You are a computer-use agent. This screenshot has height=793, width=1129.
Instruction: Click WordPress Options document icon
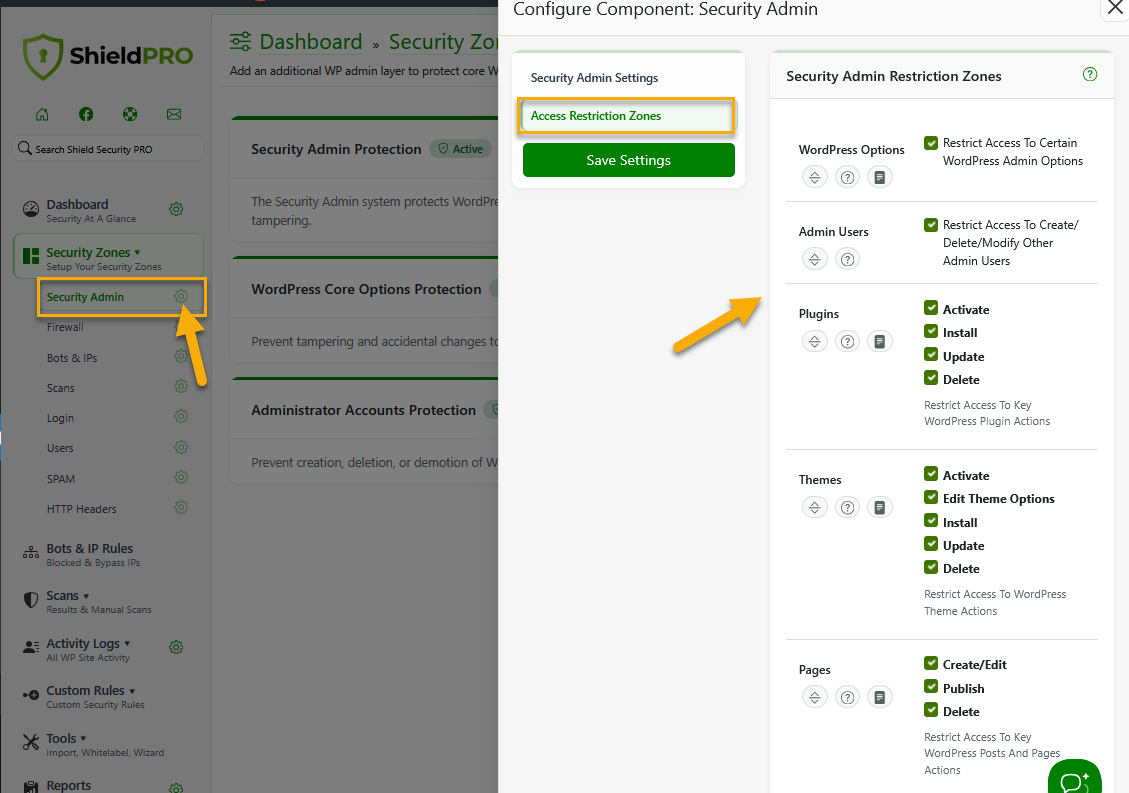pyautogui.click(x=879, y=176)
